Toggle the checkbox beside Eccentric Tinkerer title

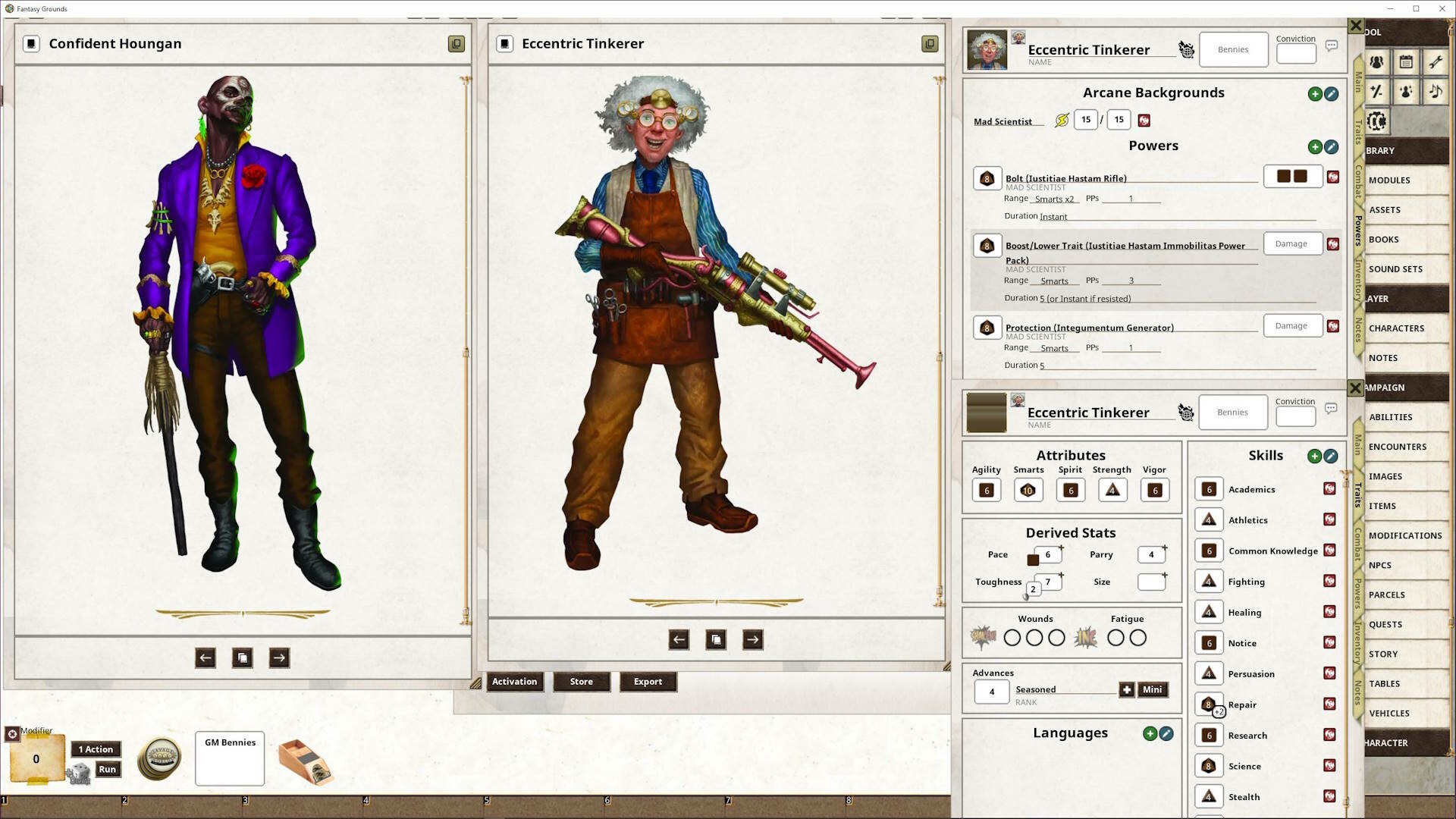[505, 43]
